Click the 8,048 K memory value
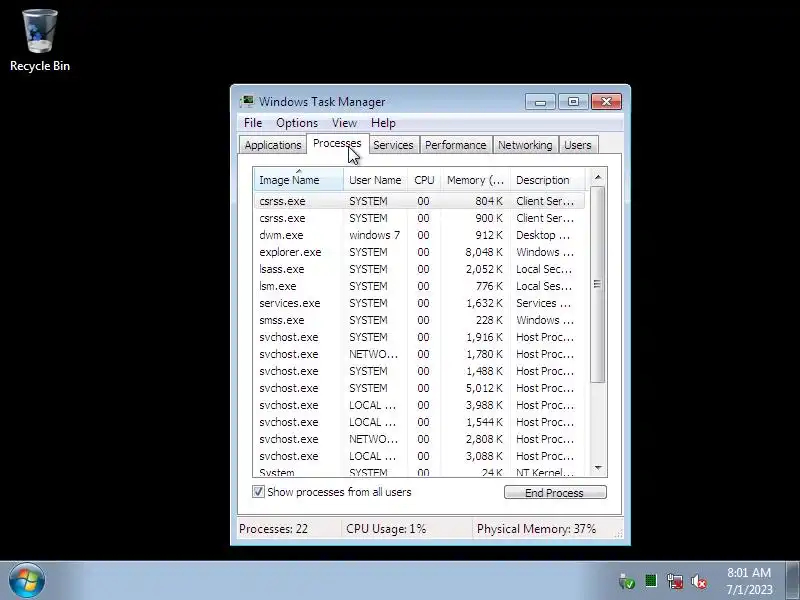 pos(484,252)
